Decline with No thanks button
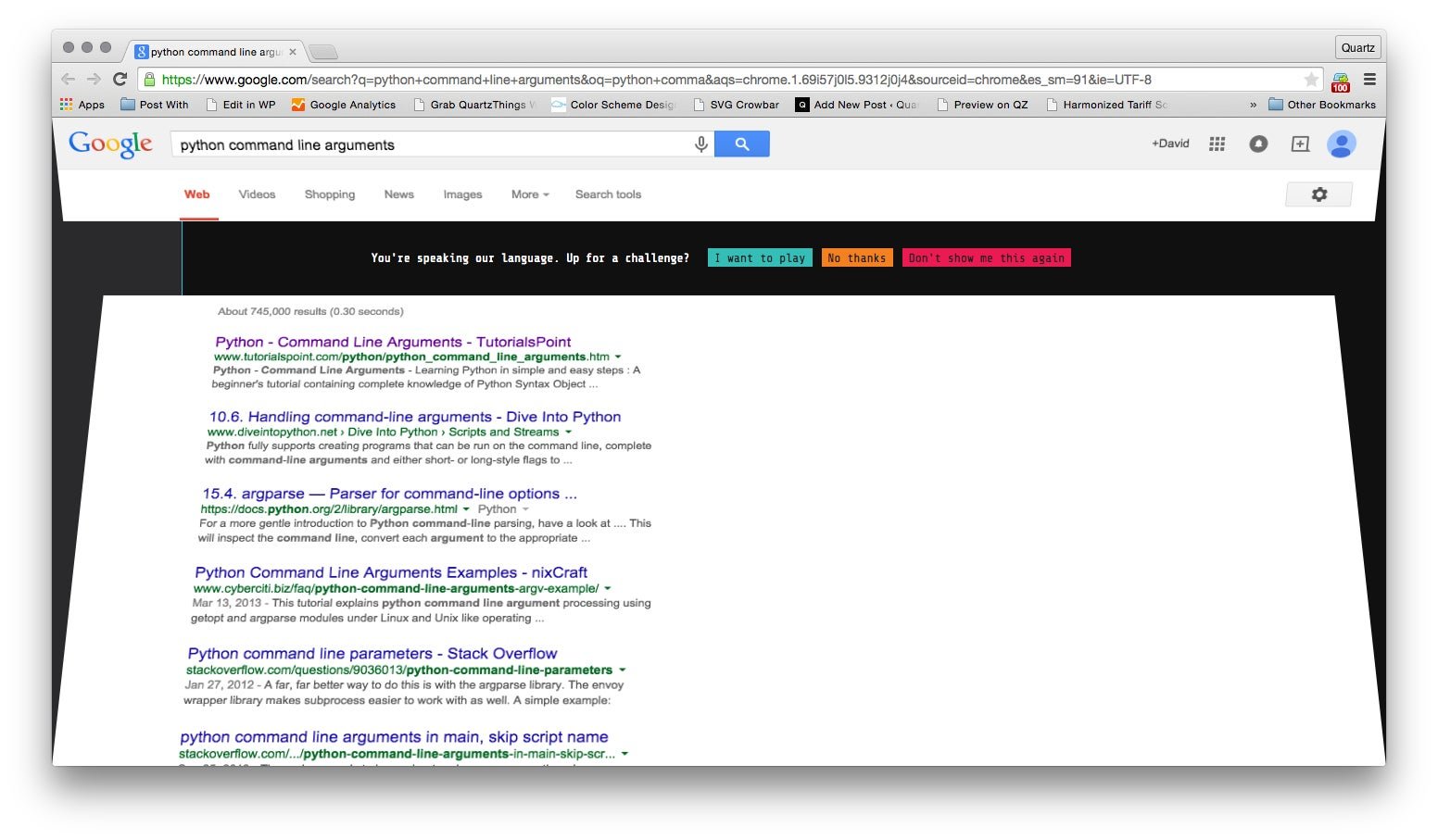Screen dimensions: 1438x840 [x=857, y=258]
